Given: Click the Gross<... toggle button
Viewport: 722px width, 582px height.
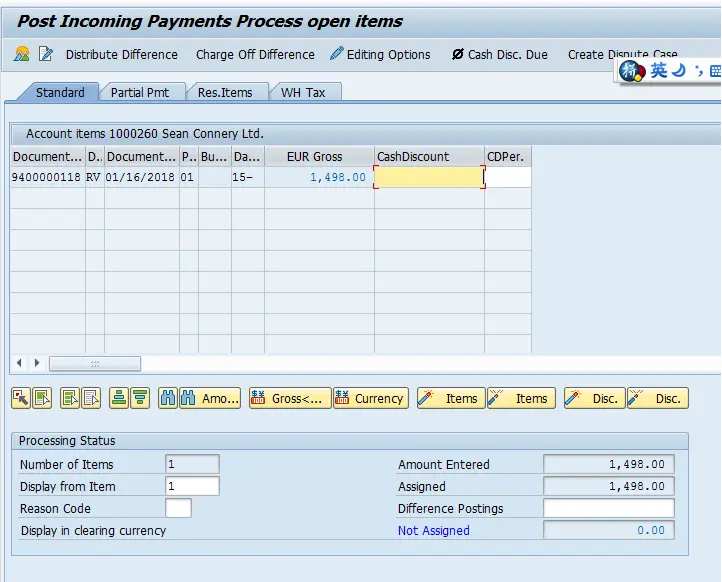Looking at the screenshot, I should [290, 398].
